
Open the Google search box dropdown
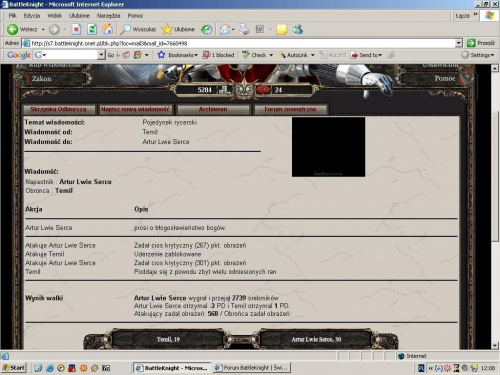tap(101, 55)
